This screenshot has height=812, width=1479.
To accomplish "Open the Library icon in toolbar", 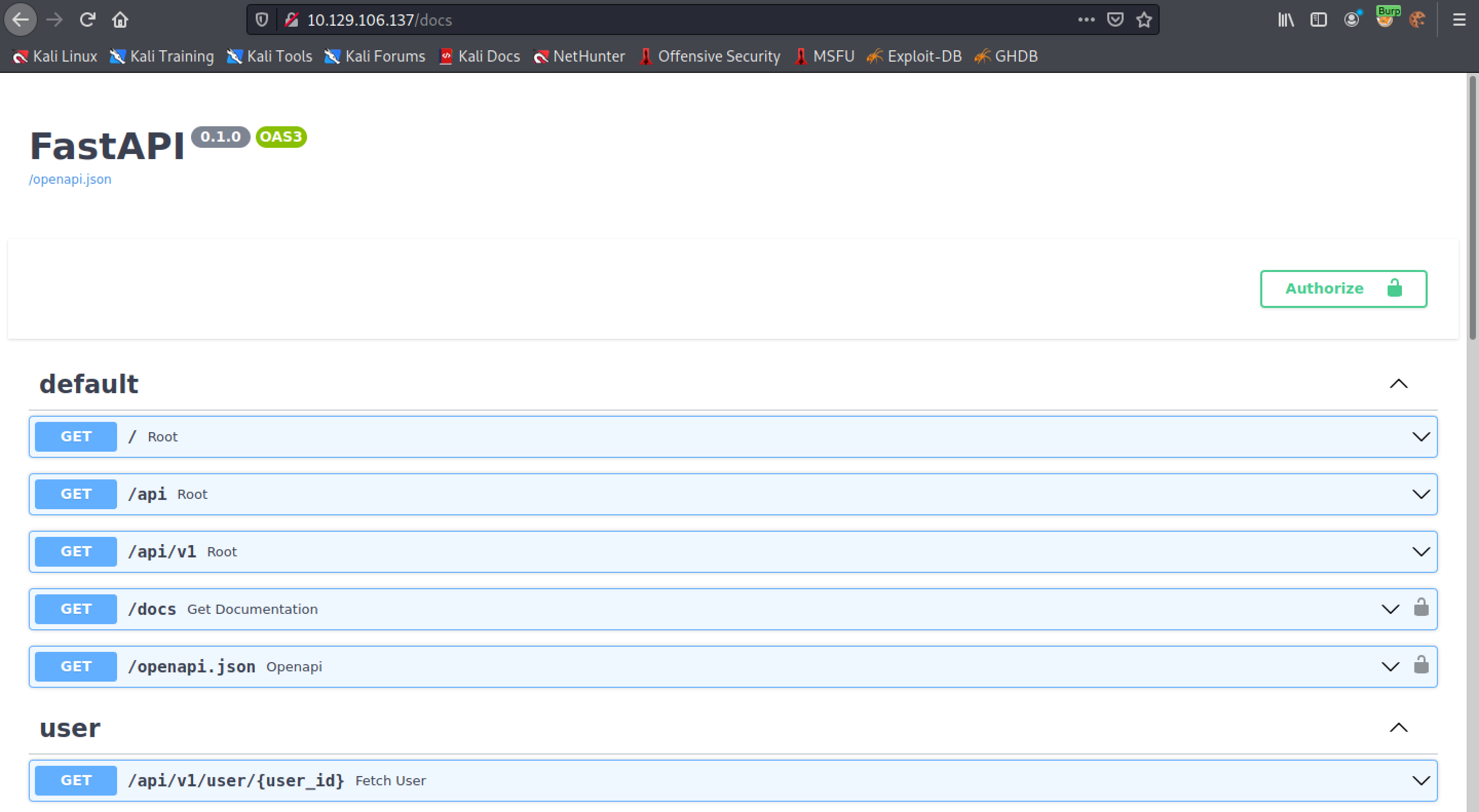I will 1286,20.
